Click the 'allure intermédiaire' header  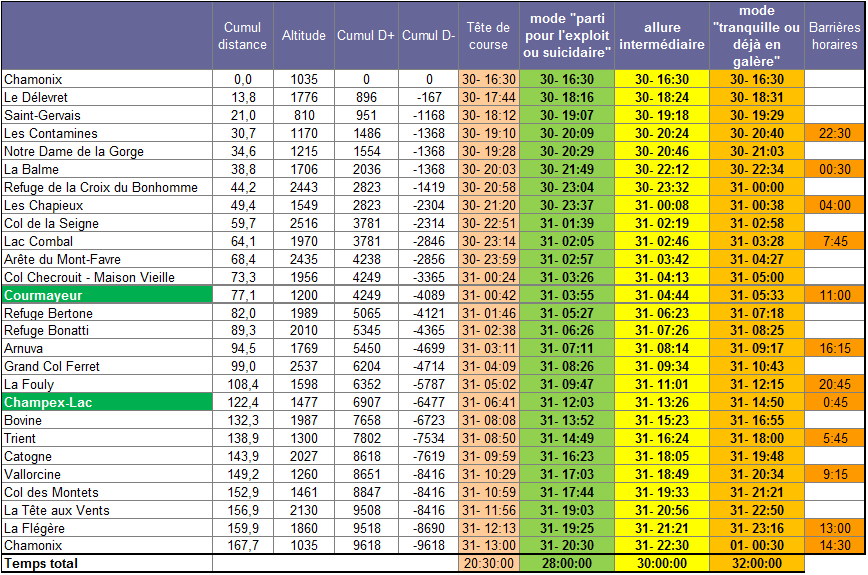pyautogui.click(x=662, y=36)
